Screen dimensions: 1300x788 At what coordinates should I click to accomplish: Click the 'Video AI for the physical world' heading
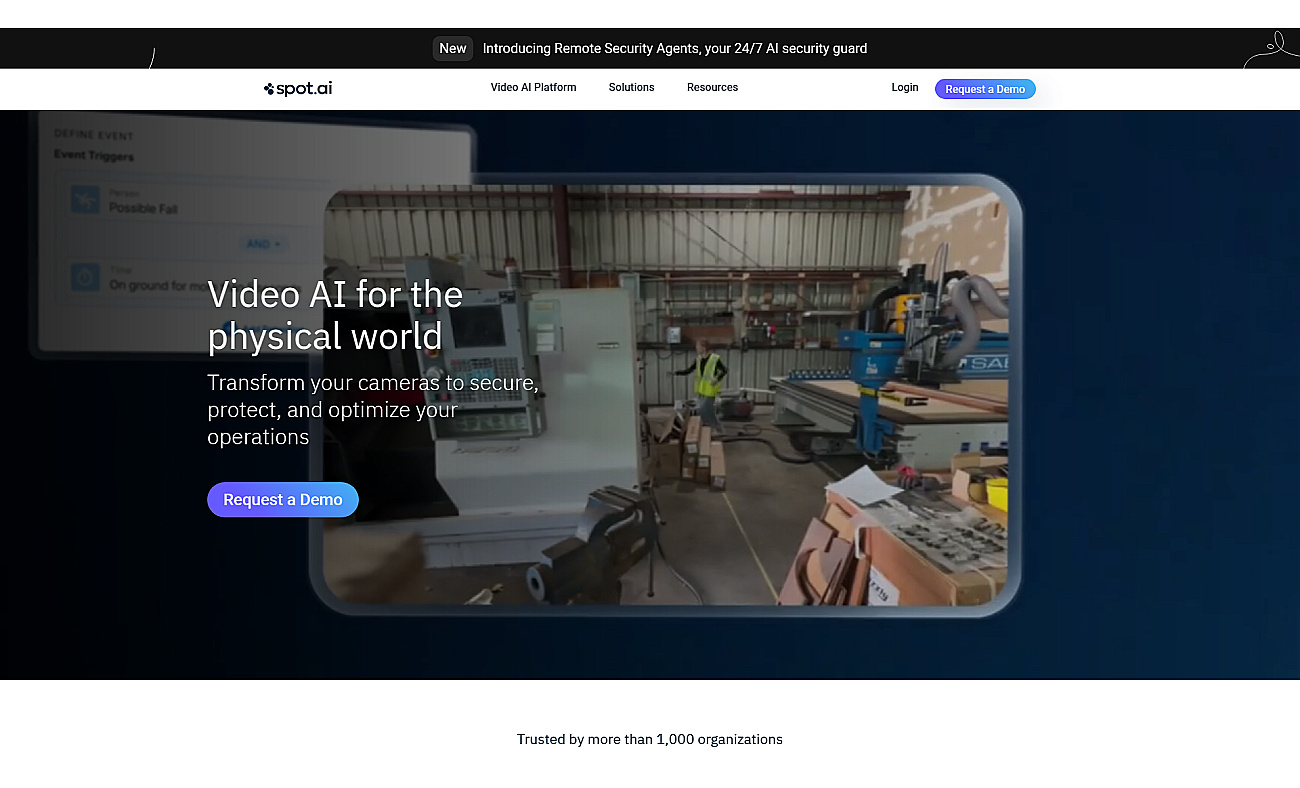[335, 315]
